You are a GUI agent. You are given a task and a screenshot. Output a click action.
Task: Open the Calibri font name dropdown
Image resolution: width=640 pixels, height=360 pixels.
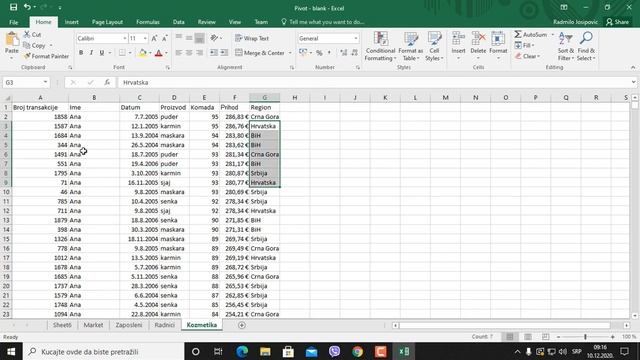point(124,38)
